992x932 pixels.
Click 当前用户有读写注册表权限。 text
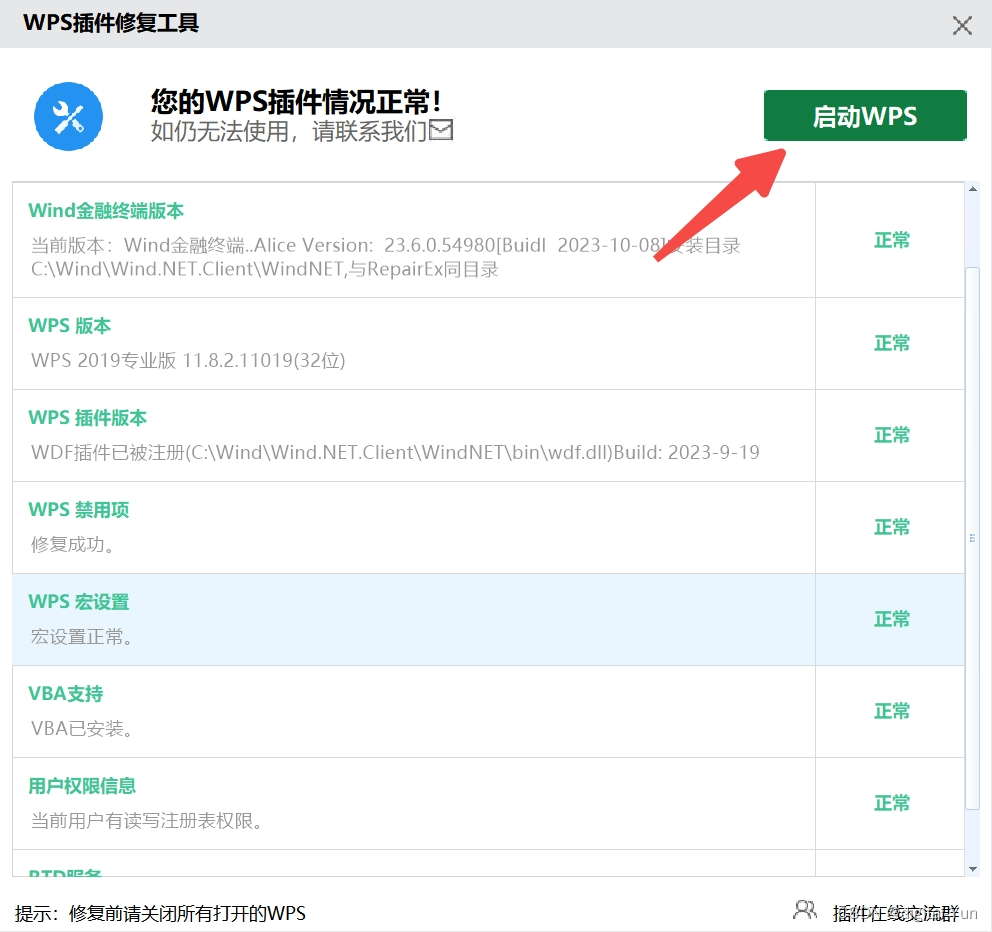147,821
